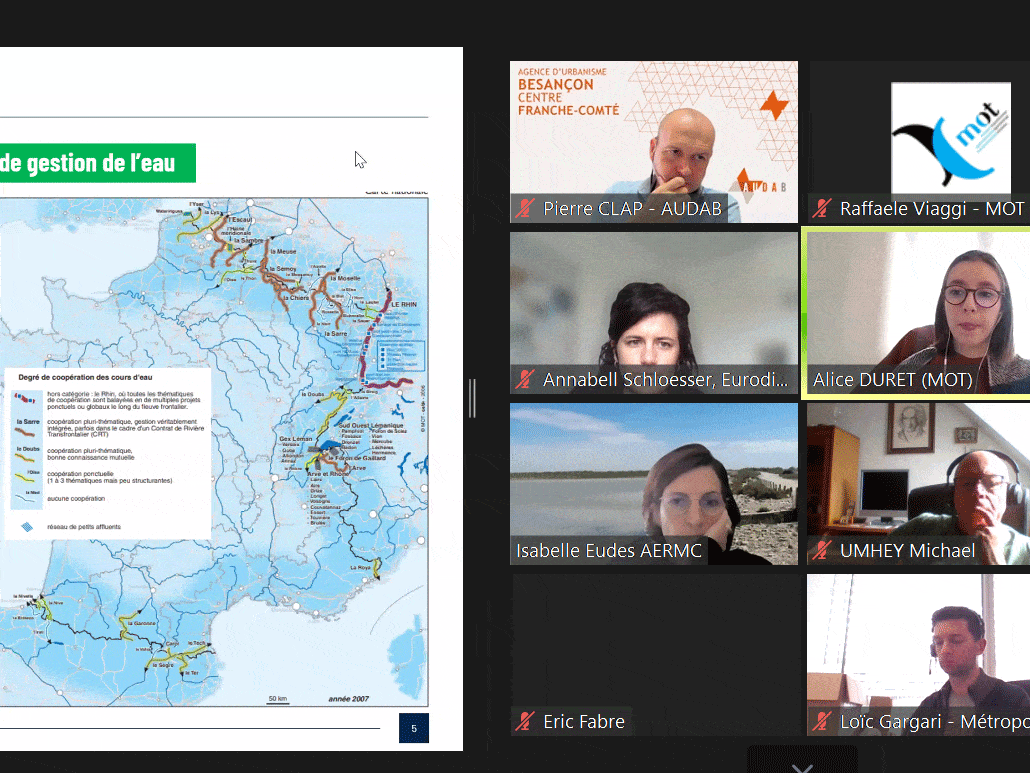
Task: Click UMHEY Michael's muted microphone icon
Action: coord(821,550)
